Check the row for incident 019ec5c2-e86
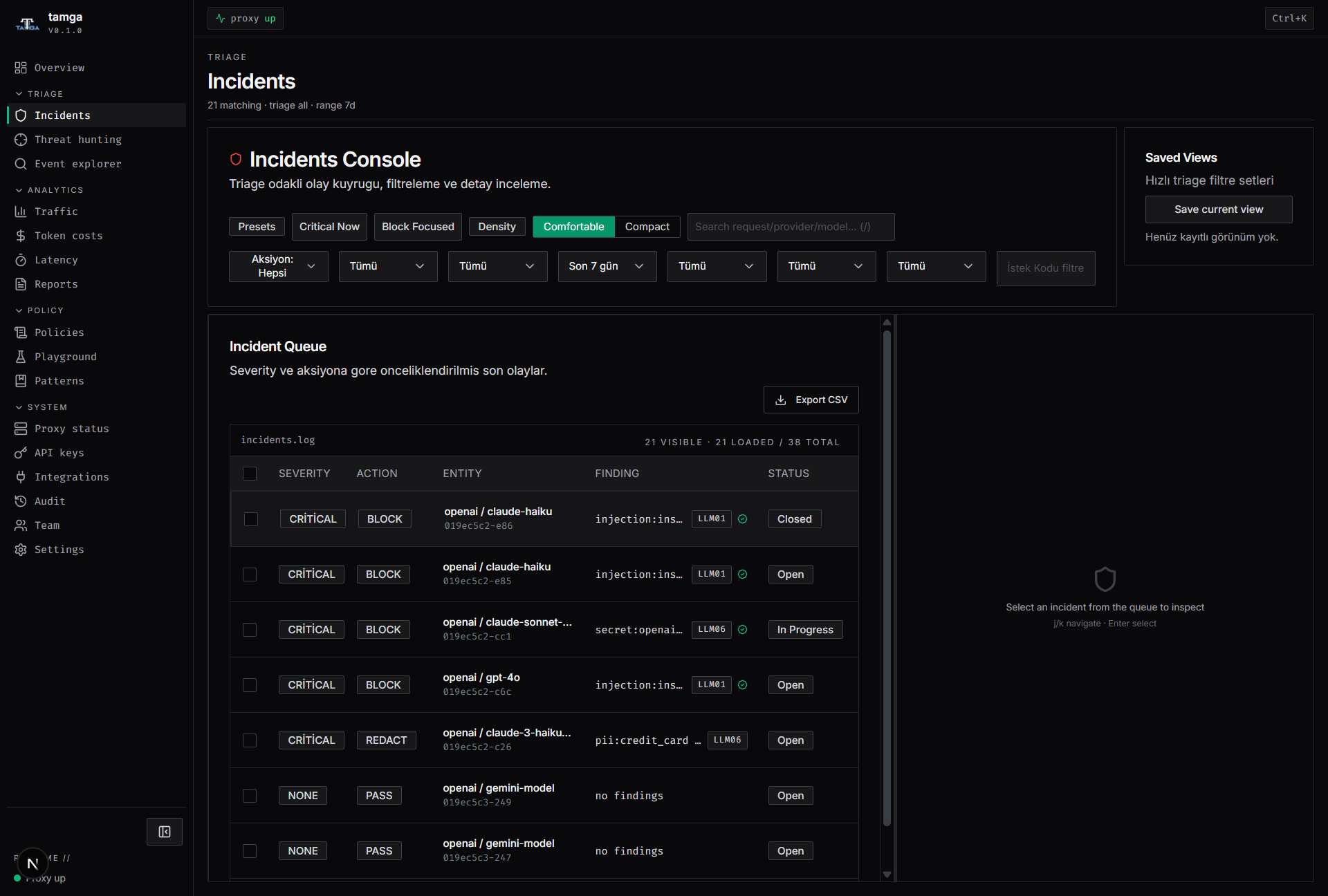The height and width of the screenshot is (896, 1328). pyautogui.click(x=251, y=519)
